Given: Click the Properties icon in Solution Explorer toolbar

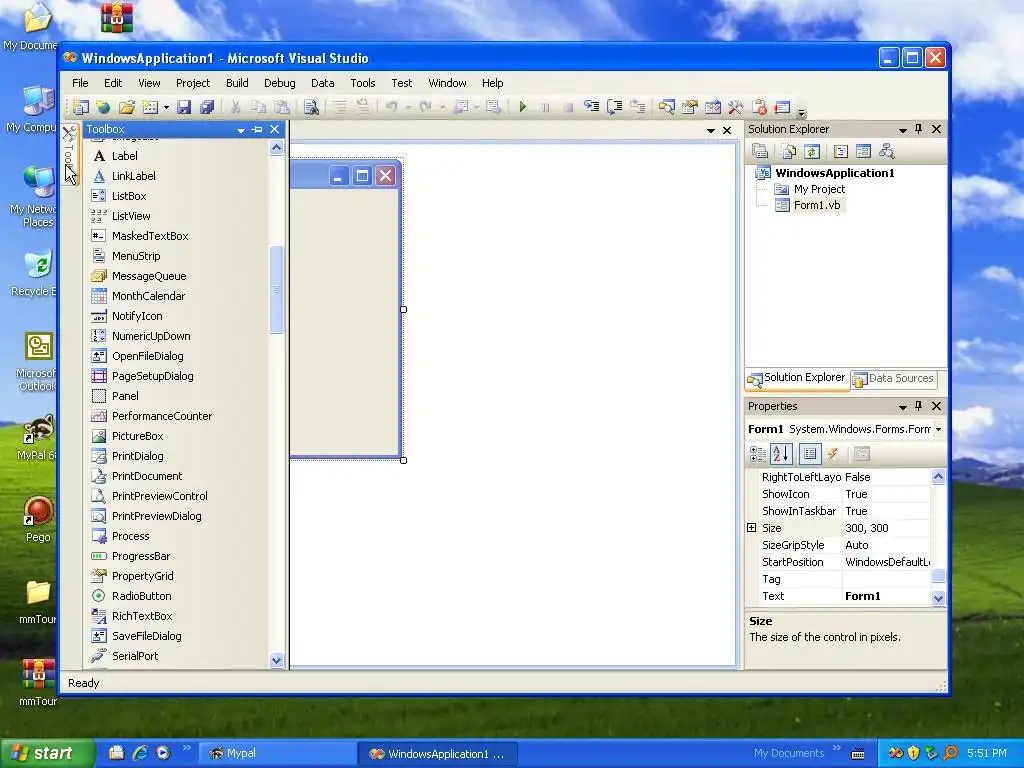Looking at the screenshot, I should [760, 152].
